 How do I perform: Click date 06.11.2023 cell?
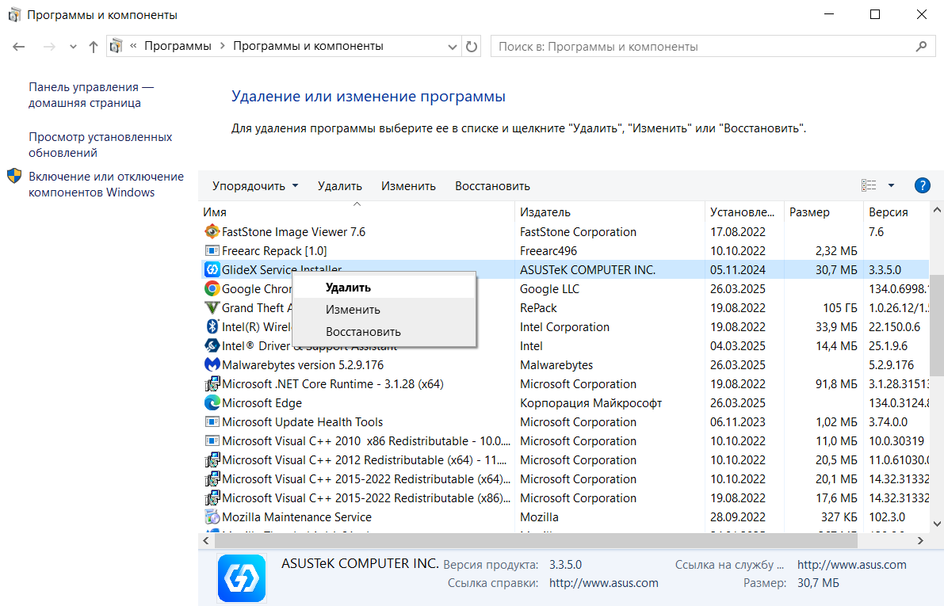point(738,422)
